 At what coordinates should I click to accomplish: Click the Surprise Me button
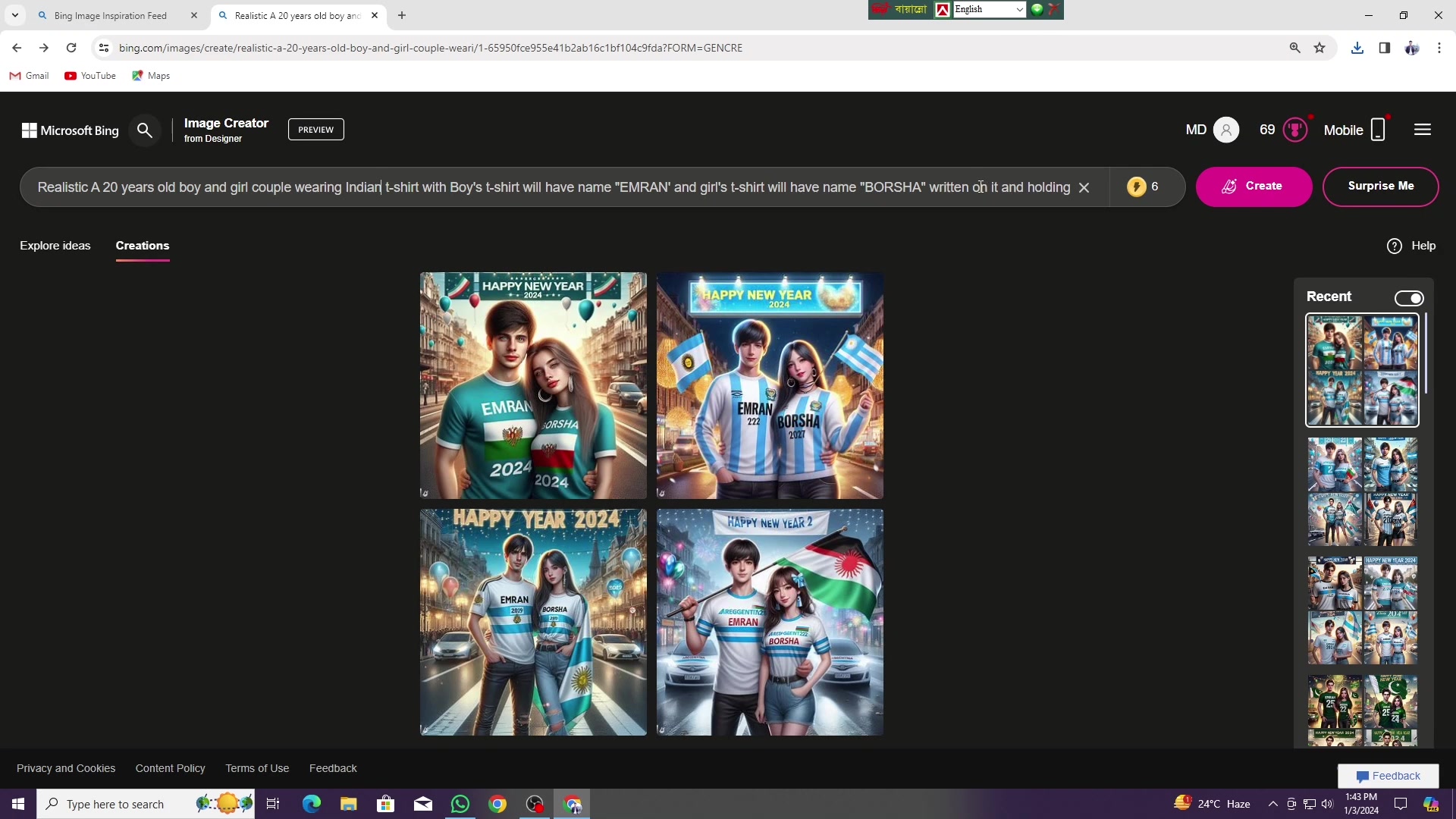[x=1380, y=187]
